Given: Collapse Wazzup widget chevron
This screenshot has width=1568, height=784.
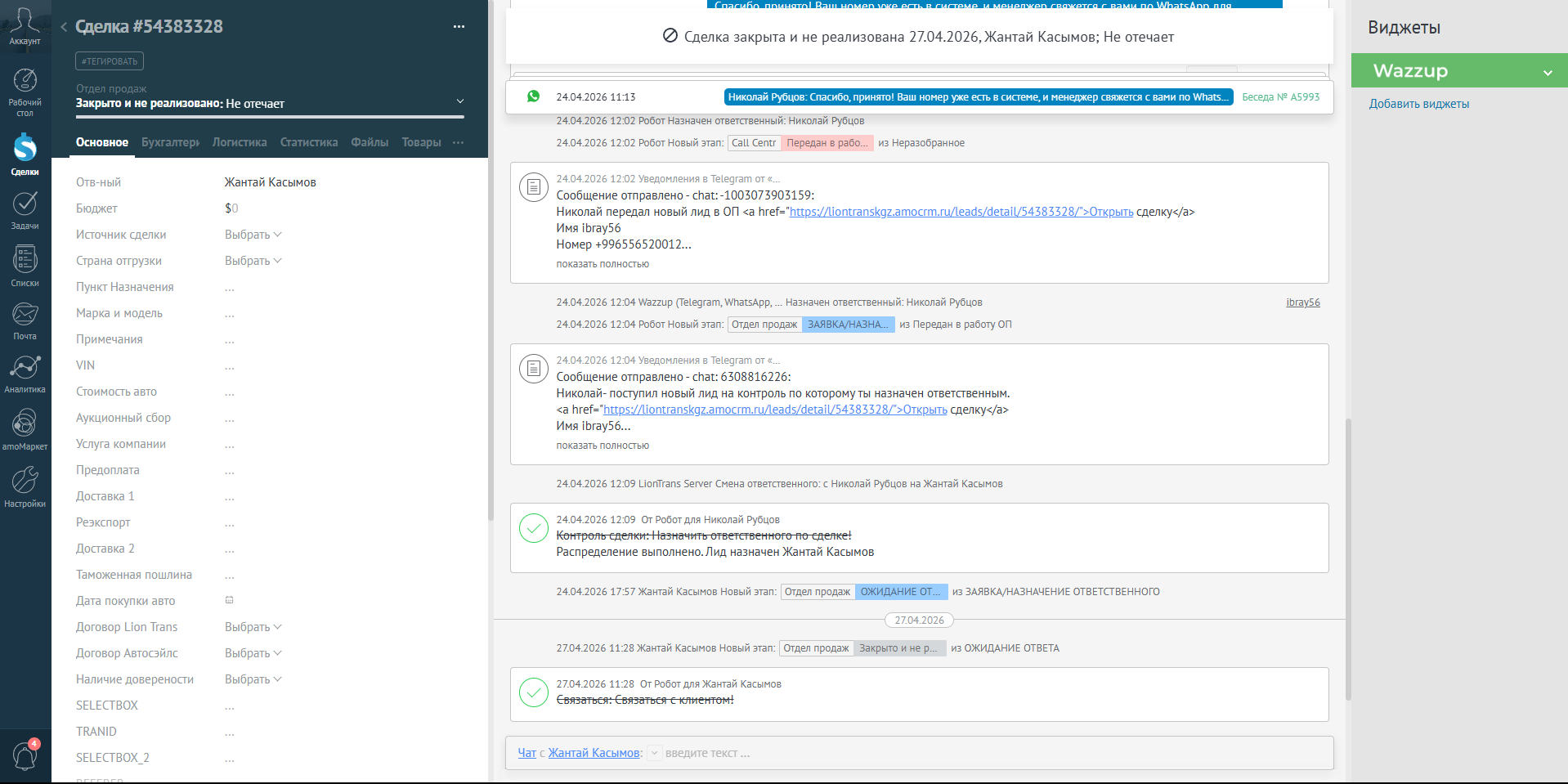Looking at the screenshot, I should click(x=1548, y=73).
